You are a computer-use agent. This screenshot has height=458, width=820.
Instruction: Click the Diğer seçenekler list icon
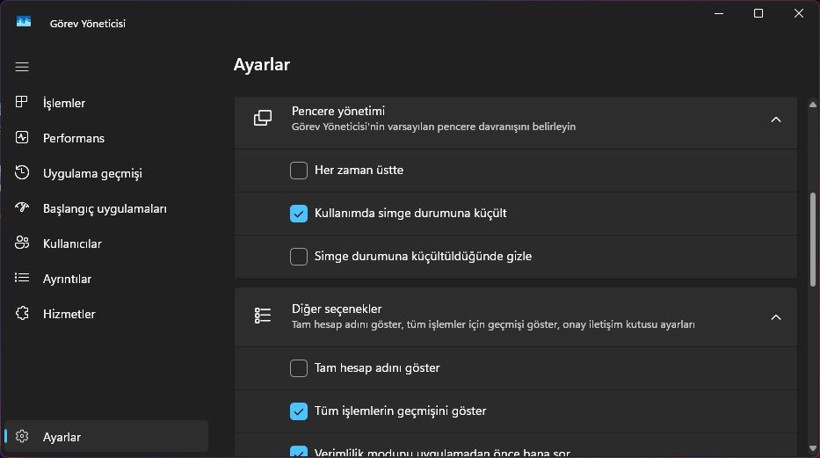click(x=263, y=316)
